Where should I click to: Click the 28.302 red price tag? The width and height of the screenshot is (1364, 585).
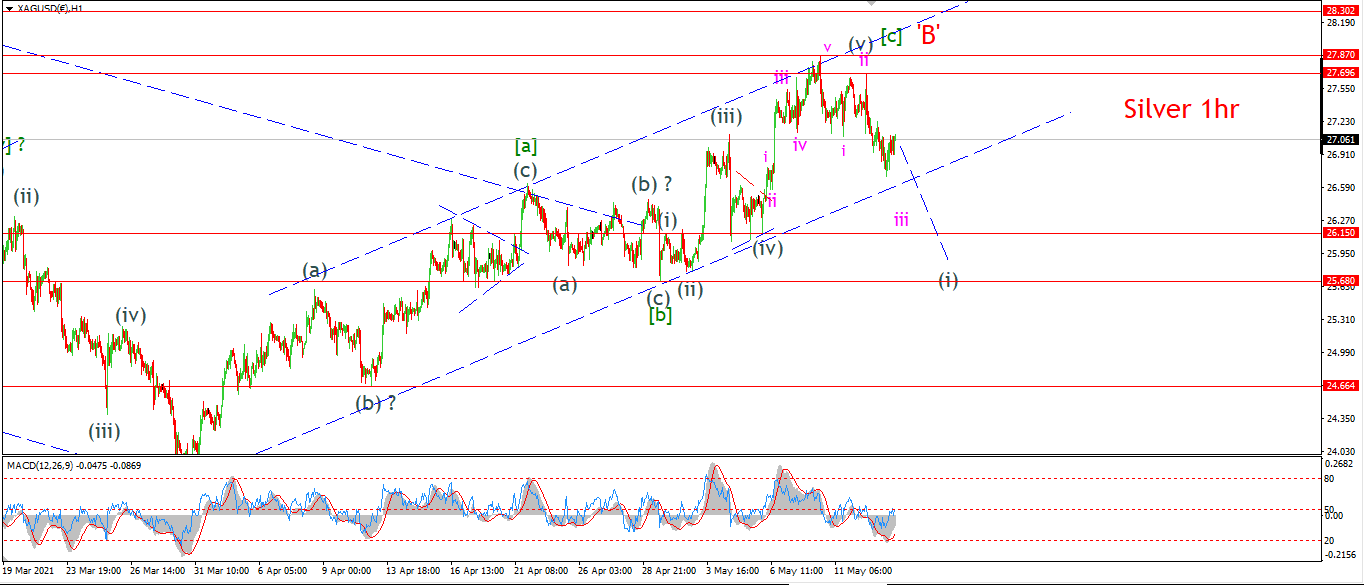coord(1340,10)
